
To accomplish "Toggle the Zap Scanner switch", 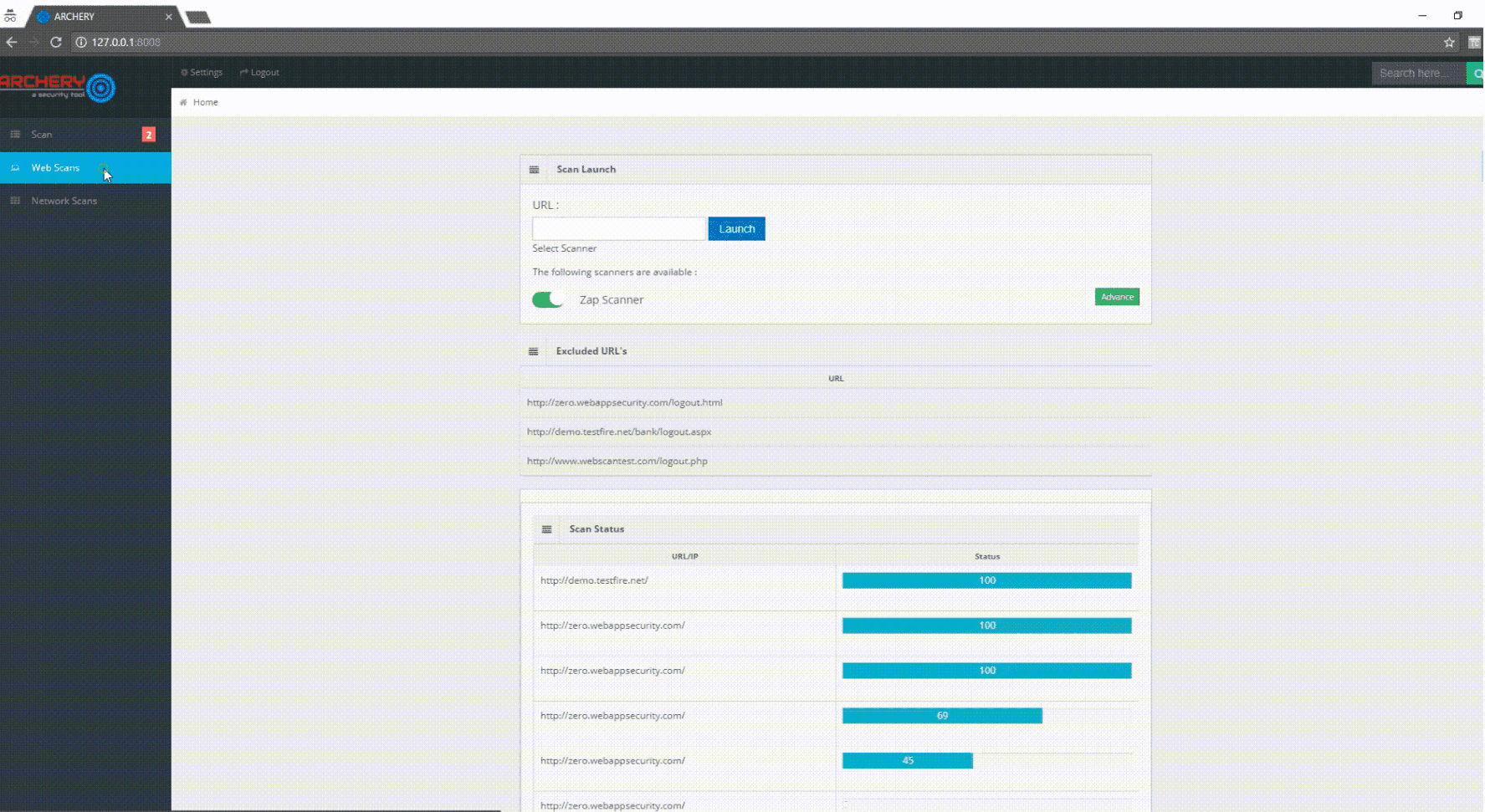I will pyautogui.click(x=547, y=299).
